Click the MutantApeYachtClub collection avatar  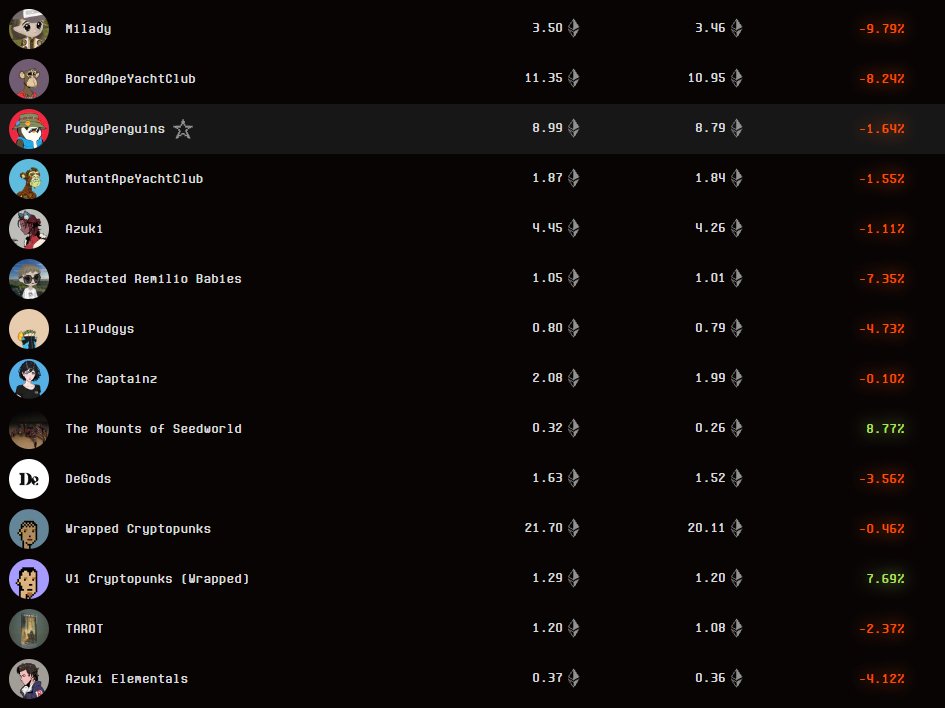click(x=29, y=178)
